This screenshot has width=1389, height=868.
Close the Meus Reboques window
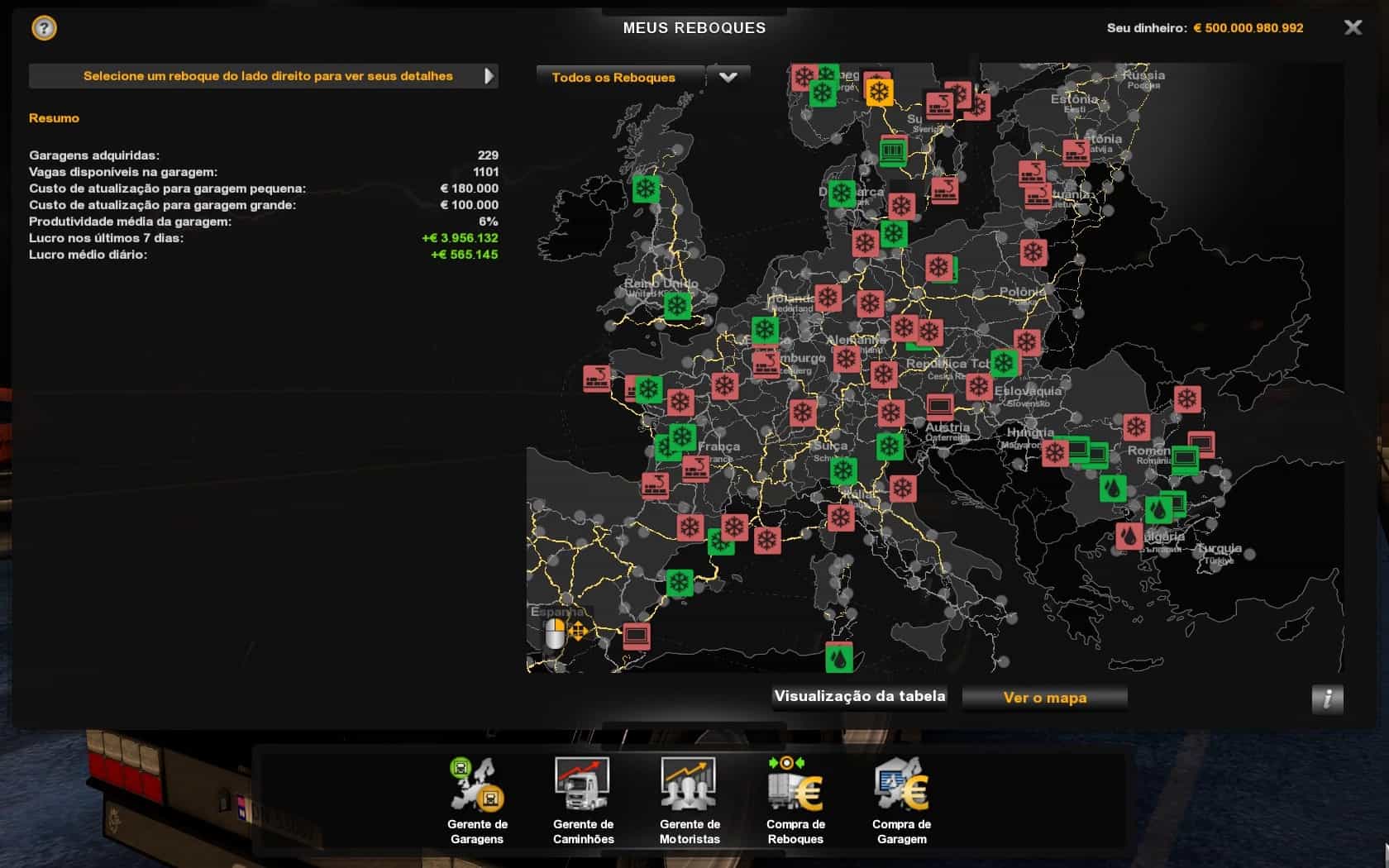1353,28
